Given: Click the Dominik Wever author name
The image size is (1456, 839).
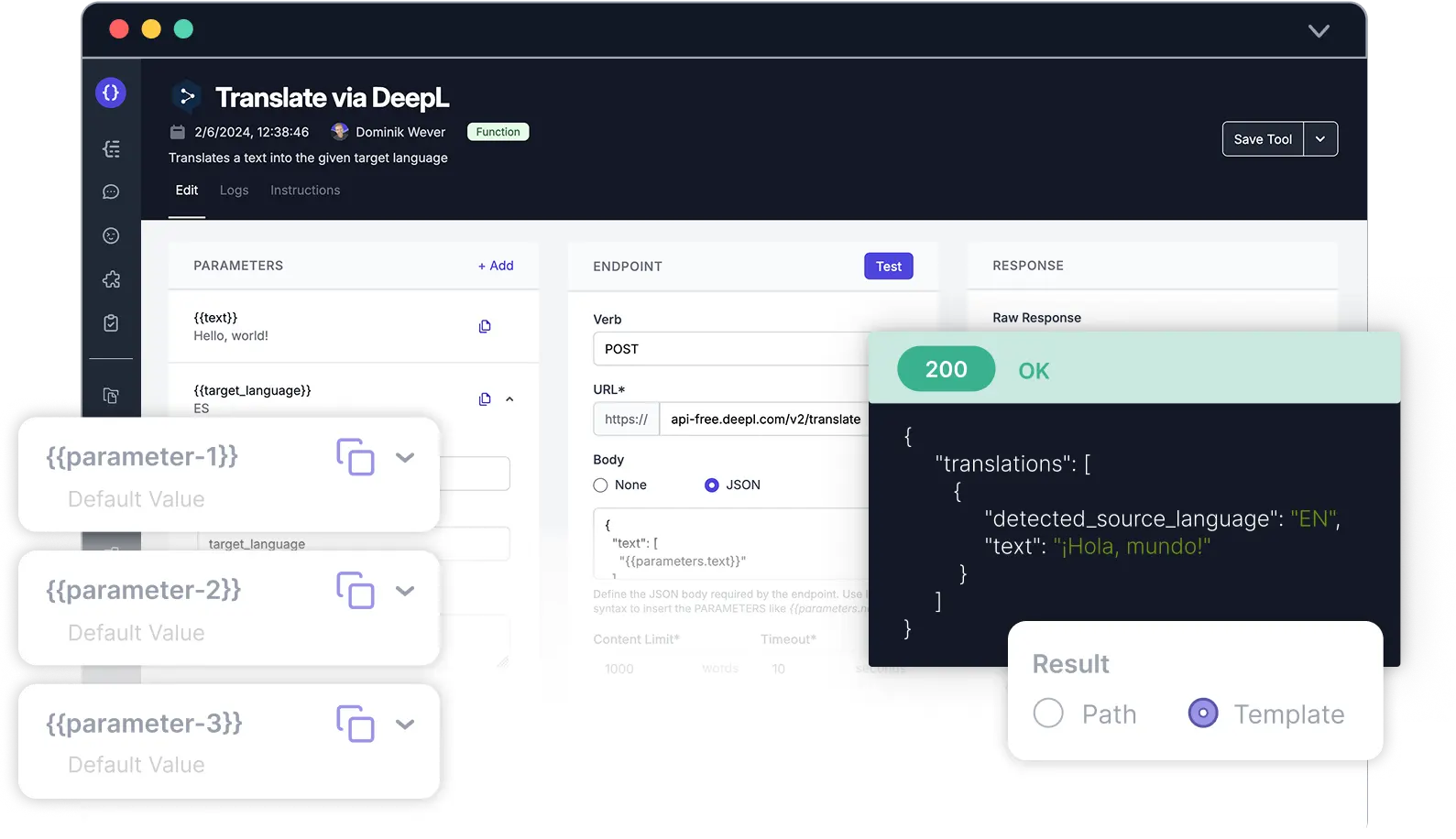Looking at the screenshot, I should (400, 132).
